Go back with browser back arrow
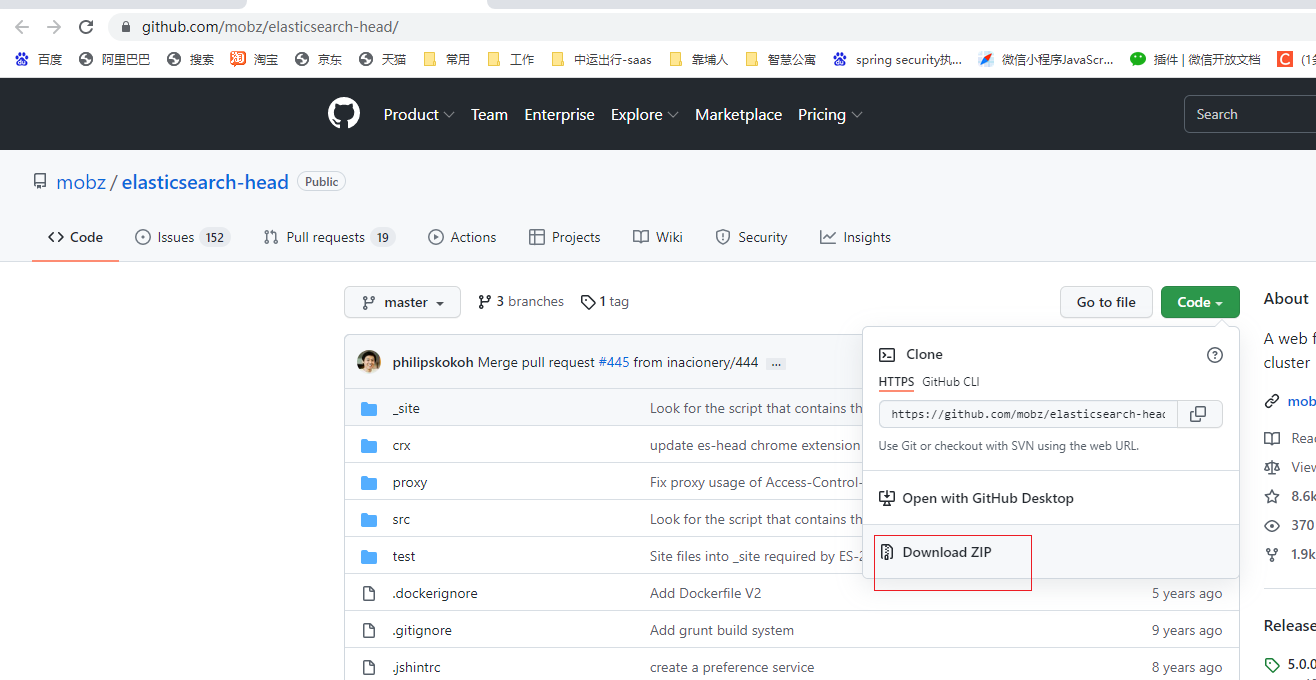1316x680 pixels. (x=22, y=27)
